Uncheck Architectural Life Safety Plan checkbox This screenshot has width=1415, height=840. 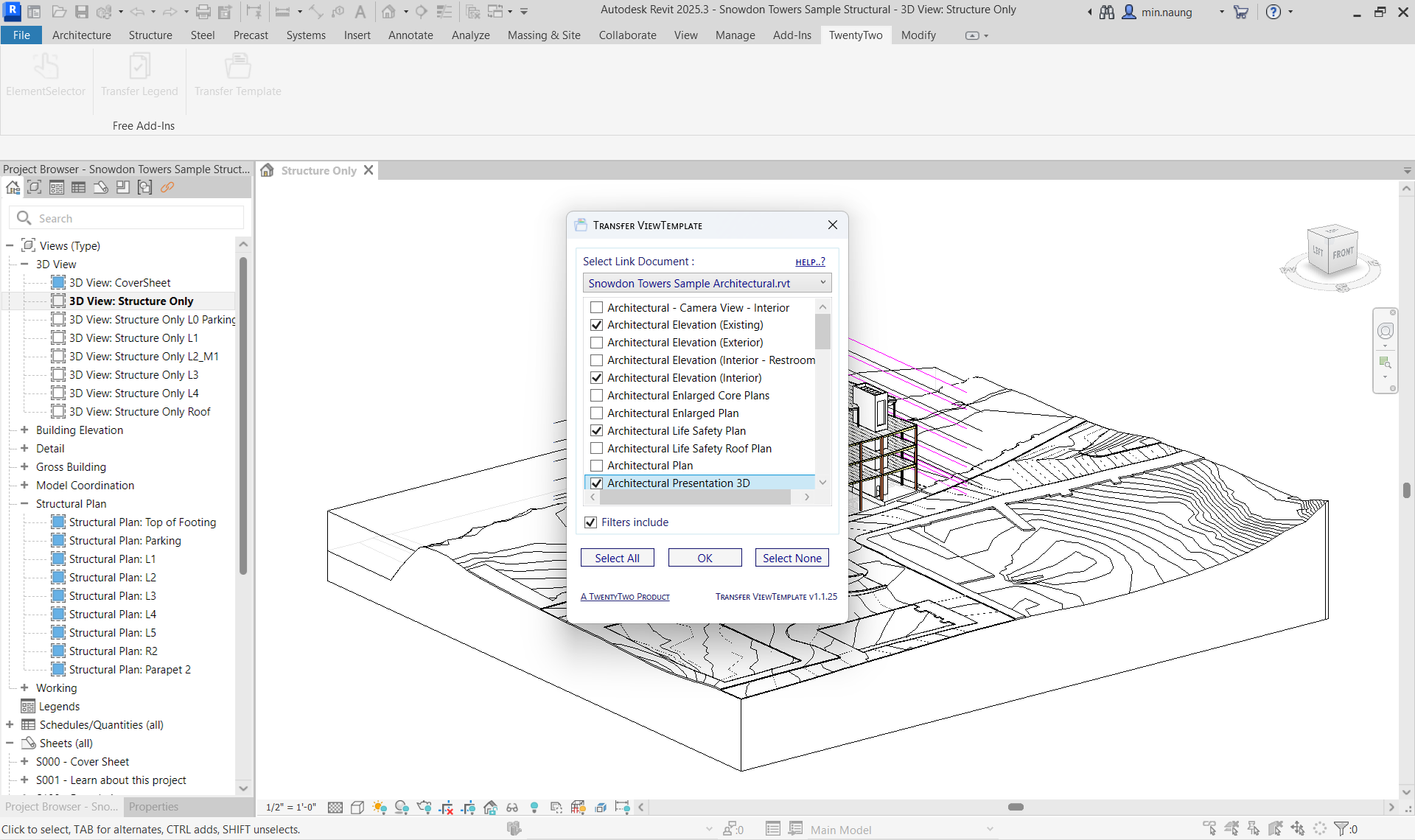point(597,431)
